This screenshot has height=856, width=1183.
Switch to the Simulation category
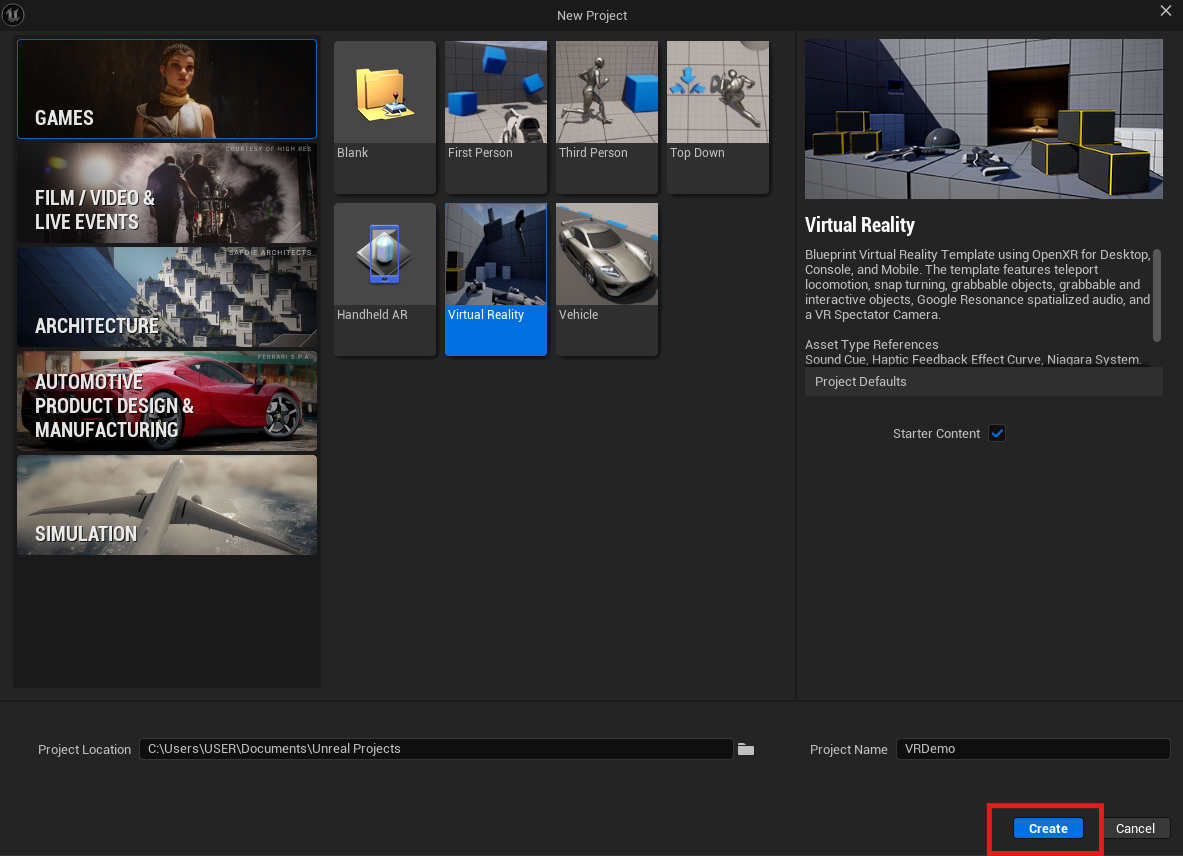tap(167, 505)
